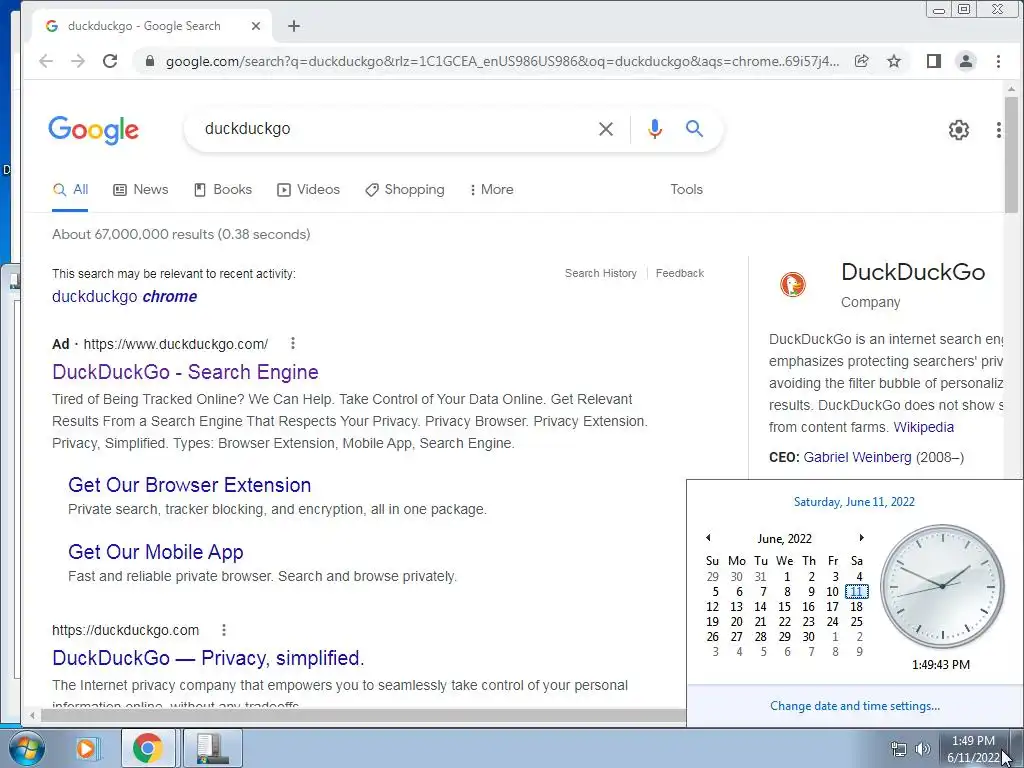This screenshot has width=1024, height=768.
Task: Switch to the News tab
Action: [x=141, y=189]
